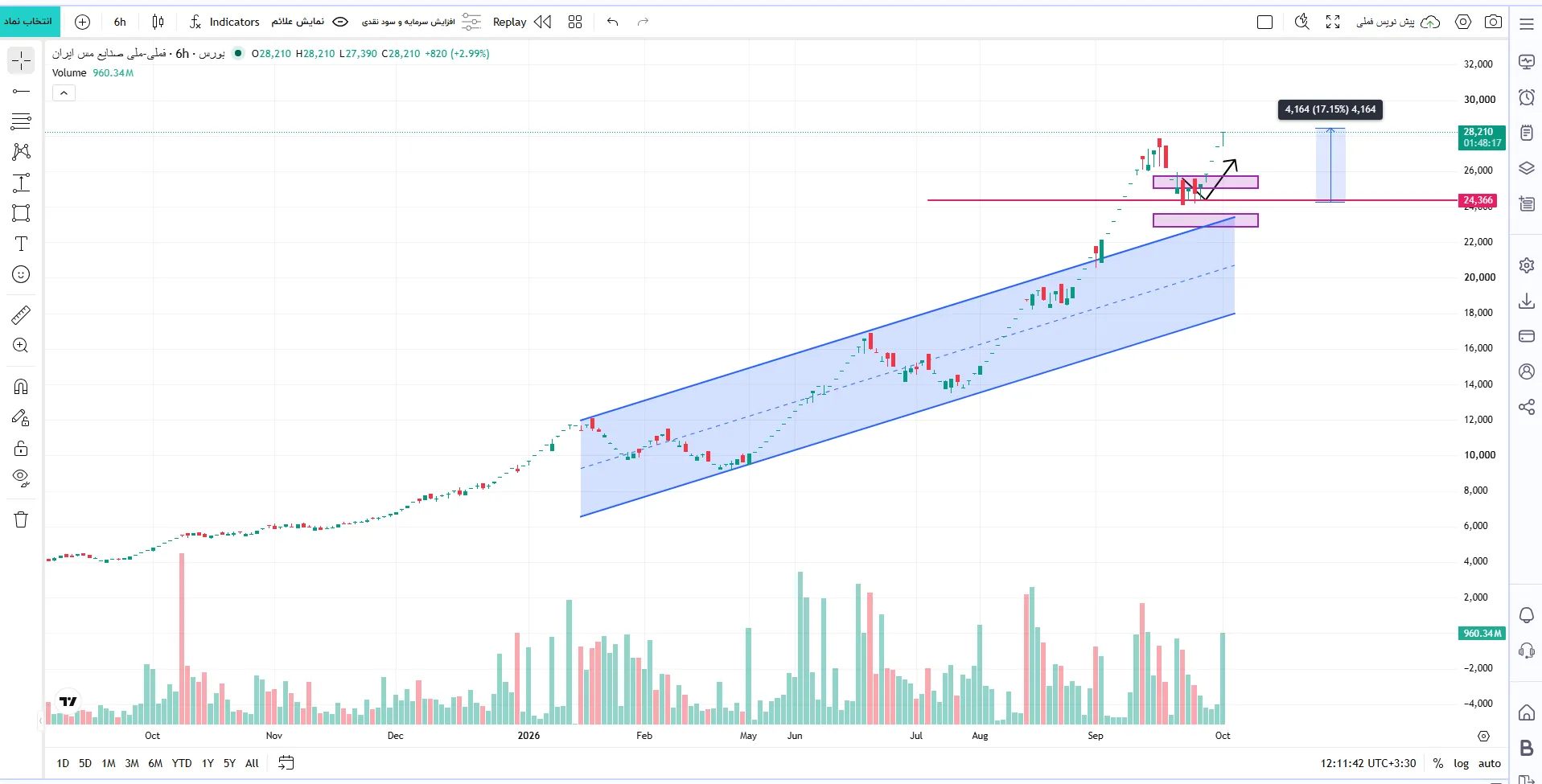The width and height of the screenshot is (1542, 784).
Task: Remove drawings with the trash icon
Action: 21,519
